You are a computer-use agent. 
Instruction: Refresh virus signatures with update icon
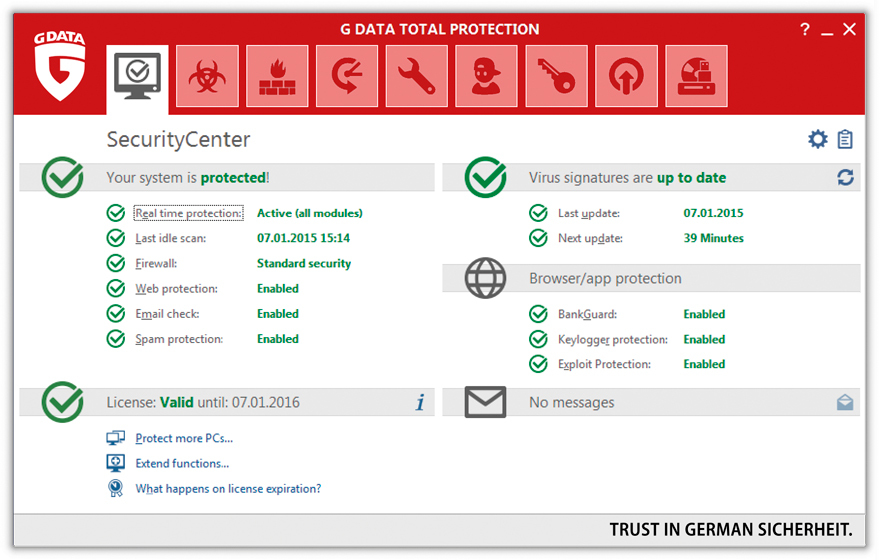coord(845,177)
